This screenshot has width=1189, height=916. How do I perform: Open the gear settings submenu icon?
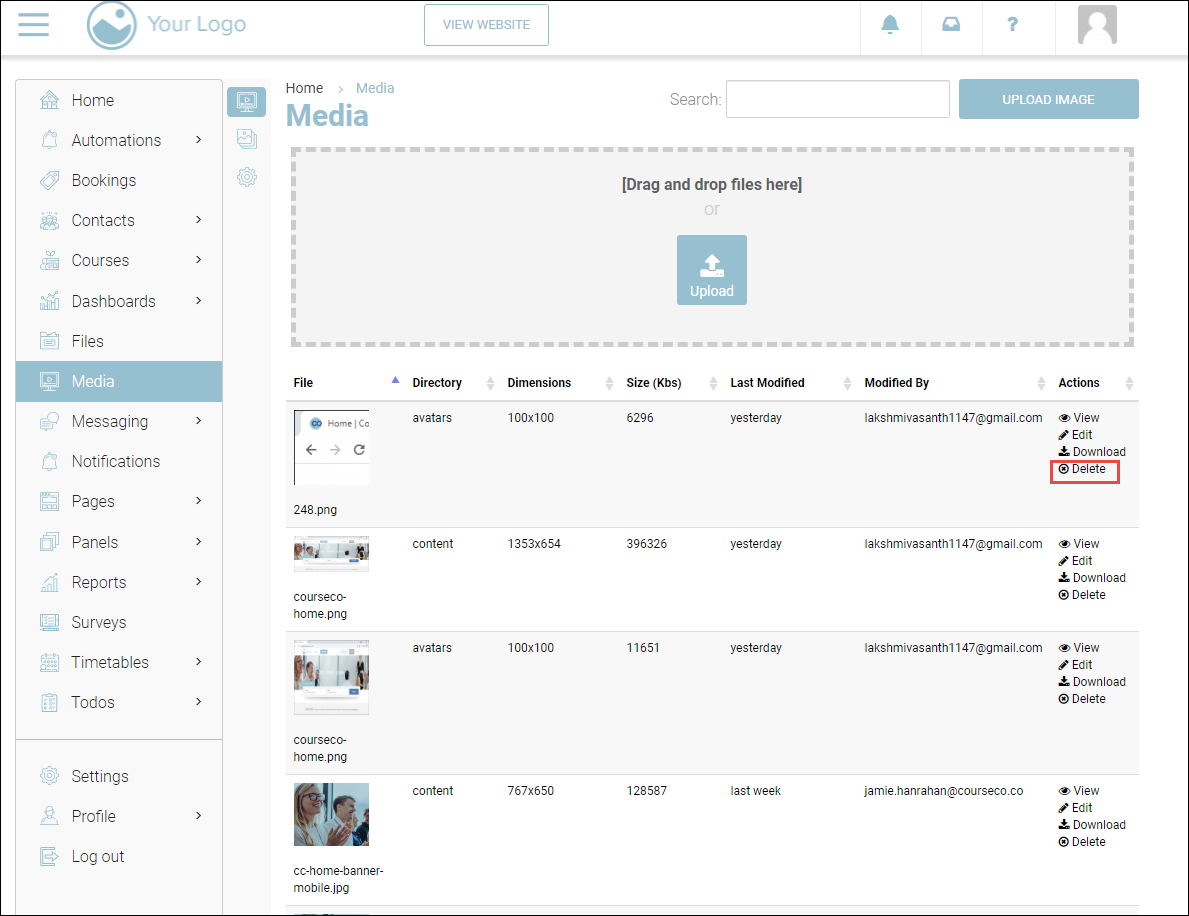point(246,177)
